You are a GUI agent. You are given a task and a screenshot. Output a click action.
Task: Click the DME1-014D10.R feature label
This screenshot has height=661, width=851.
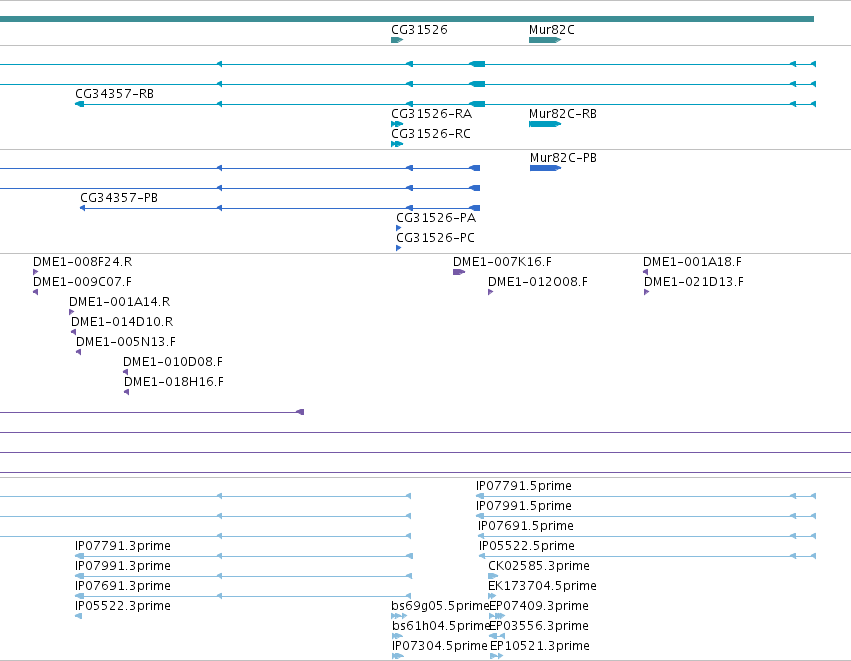[122, 322]
